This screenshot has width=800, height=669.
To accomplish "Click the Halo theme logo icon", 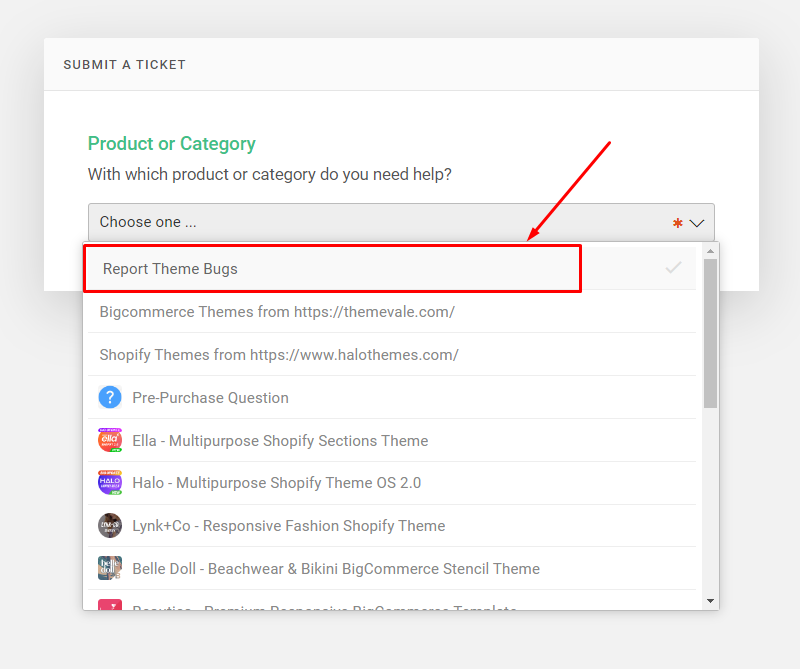I will coord(110,483).
